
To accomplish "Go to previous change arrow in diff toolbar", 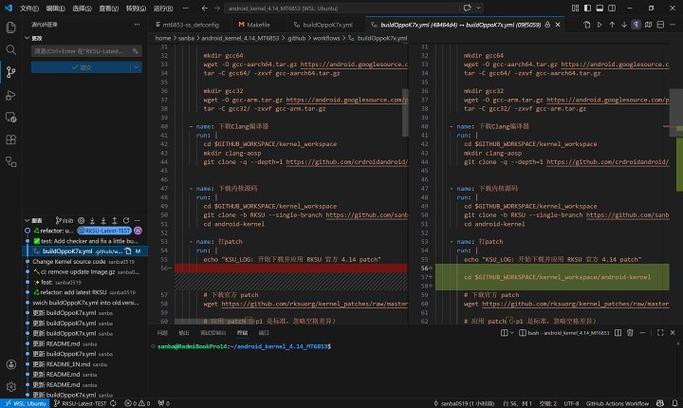I will (612, 25).
